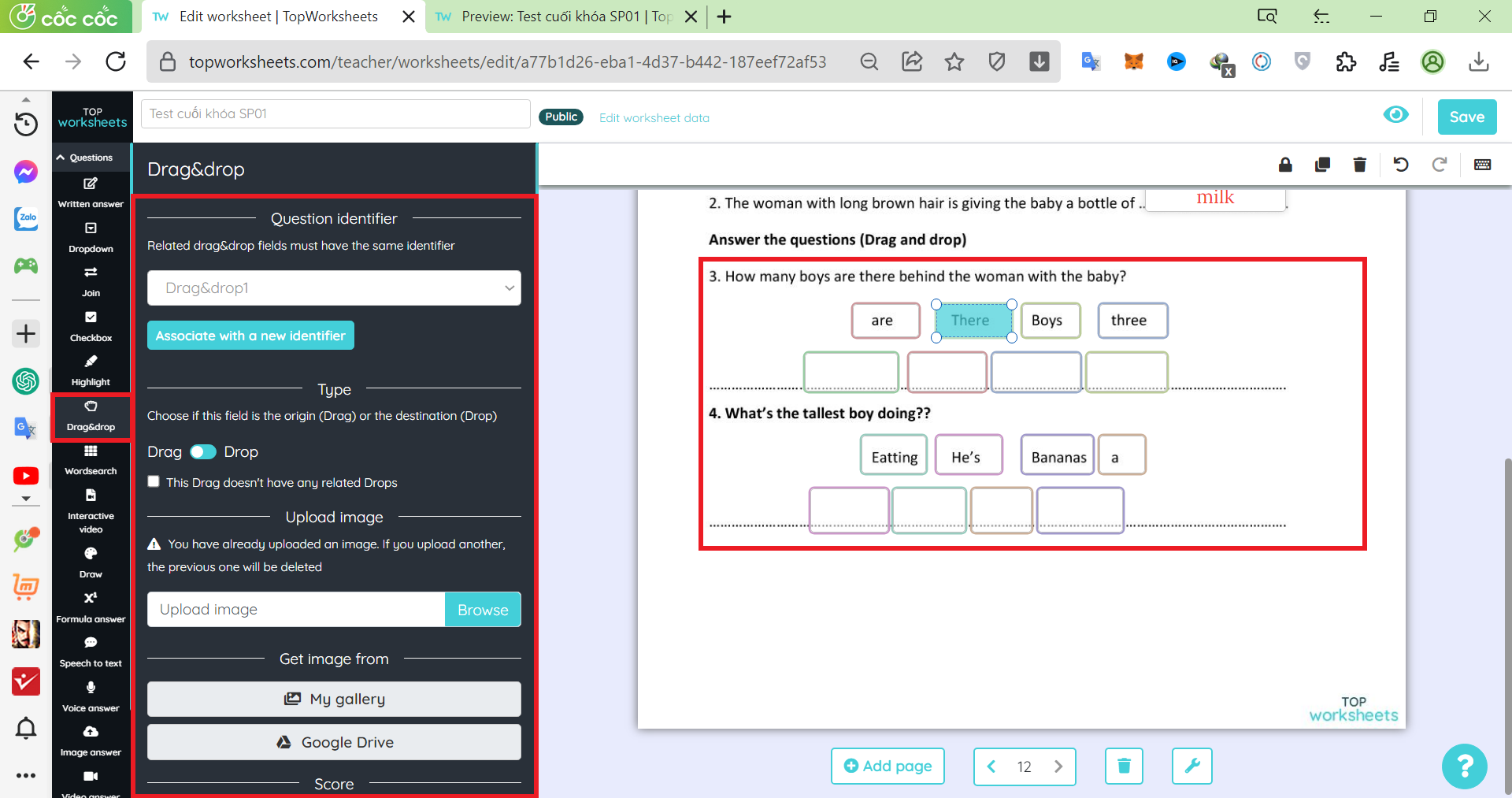
Task: Select the Written answer question tool
Action: click(x=91, y=192)
